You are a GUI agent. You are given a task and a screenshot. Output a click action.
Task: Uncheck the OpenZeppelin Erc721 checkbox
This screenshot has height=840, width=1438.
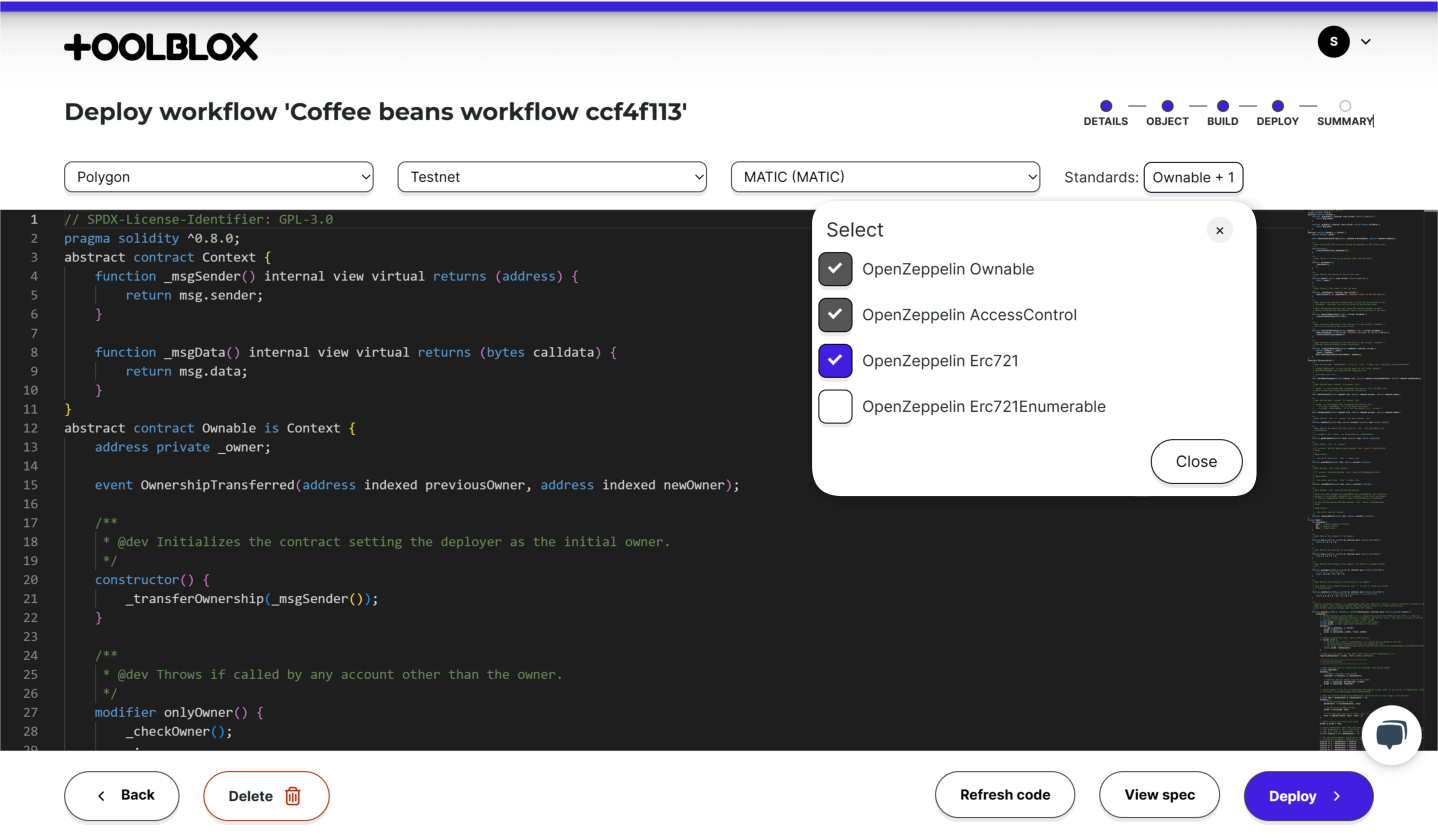(x=835, y=361)
